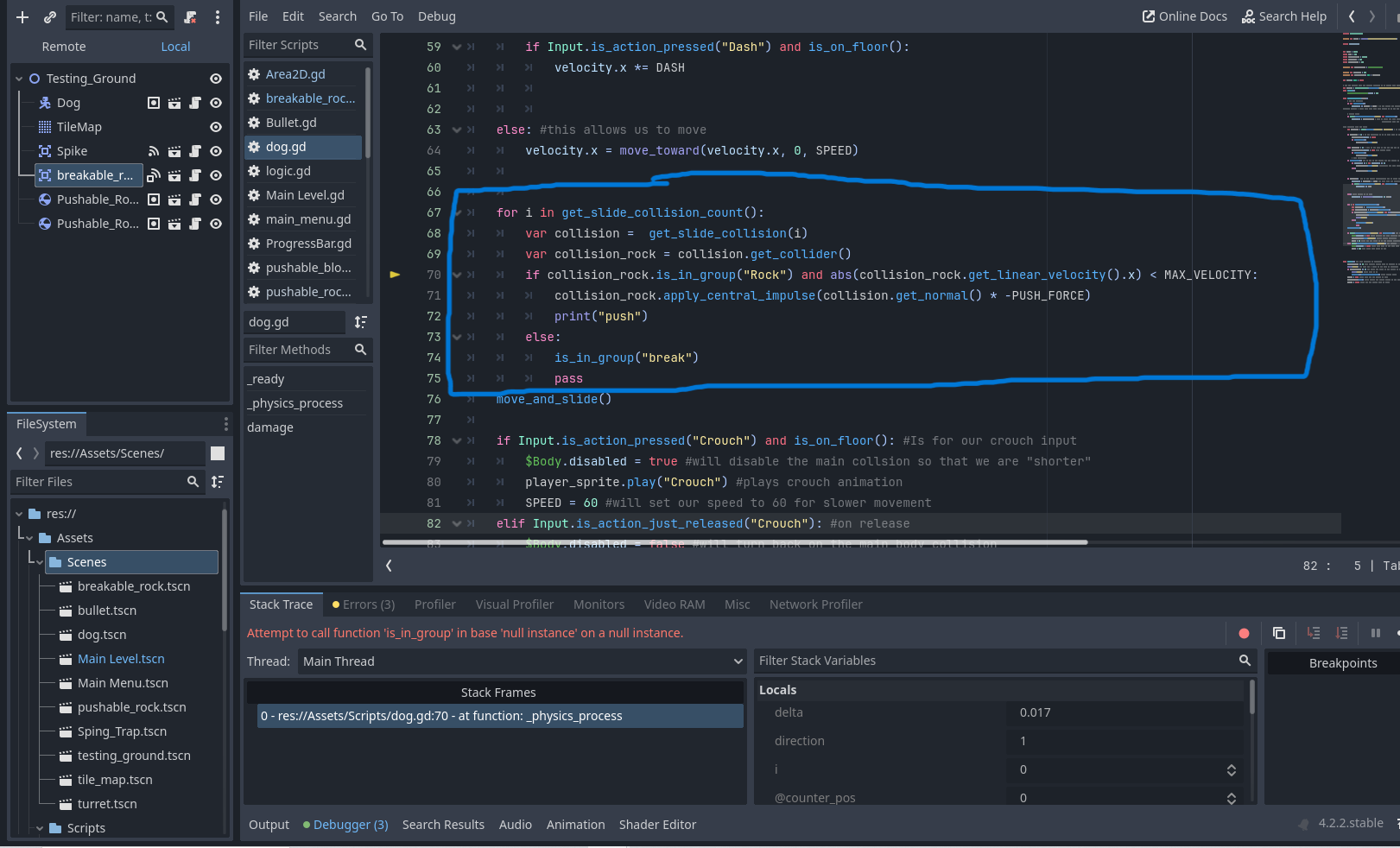This screenshot has width=1400, height=848.
Task: Collapse the Testing_Ground node in the scene tree
Action: [19, 78]
